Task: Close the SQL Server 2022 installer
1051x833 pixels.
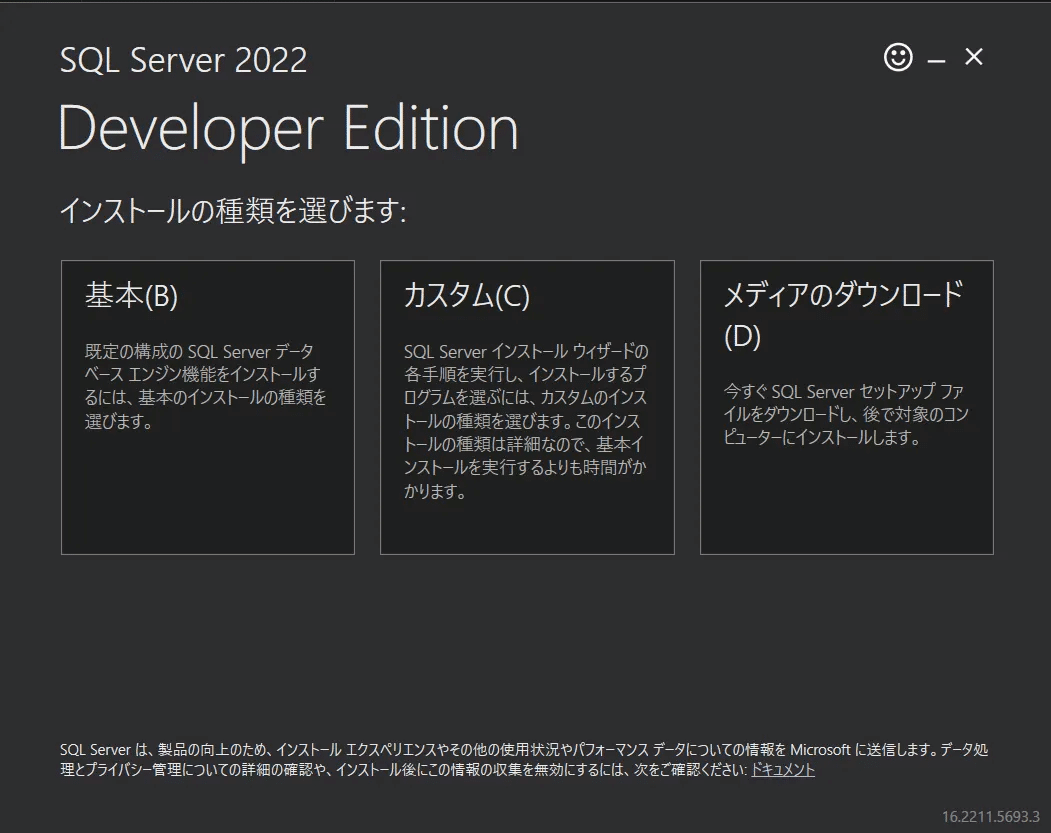Action: tap(972, 57)
